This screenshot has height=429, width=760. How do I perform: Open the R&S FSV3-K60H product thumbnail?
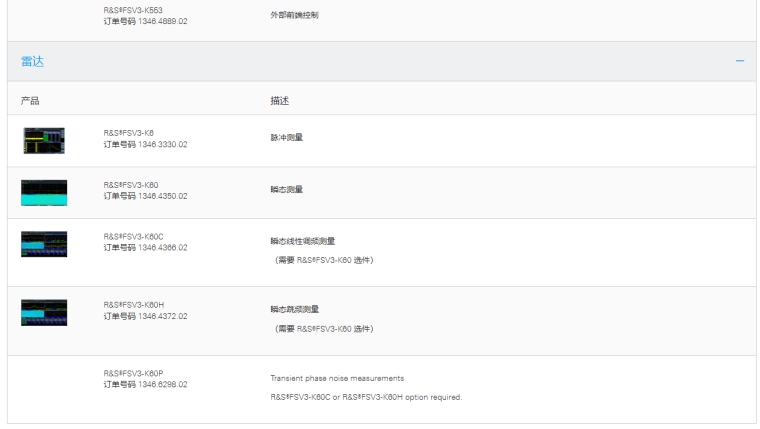44,312
